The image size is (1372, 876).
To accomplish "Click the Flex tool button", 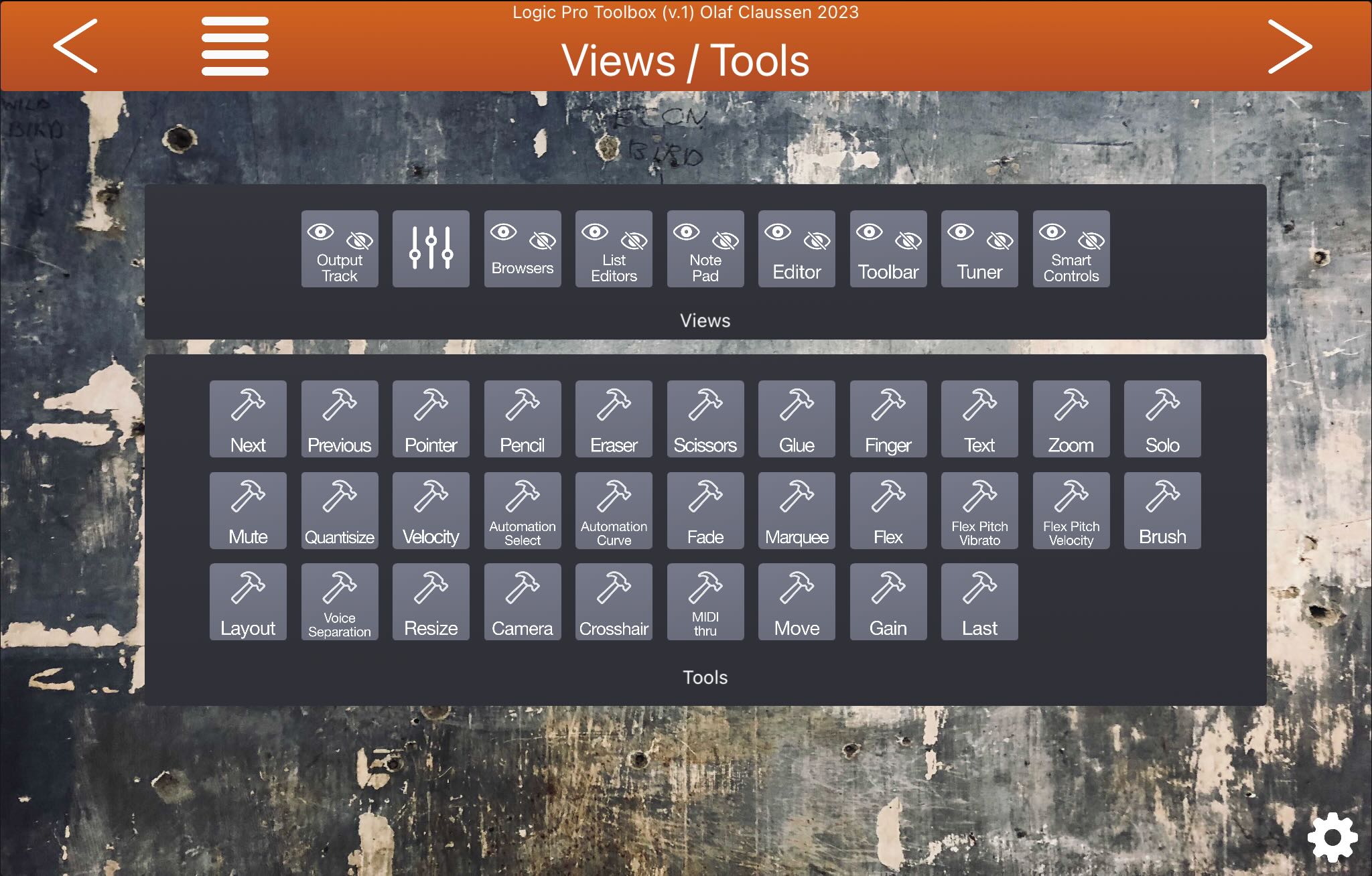I will pos(888,511).
